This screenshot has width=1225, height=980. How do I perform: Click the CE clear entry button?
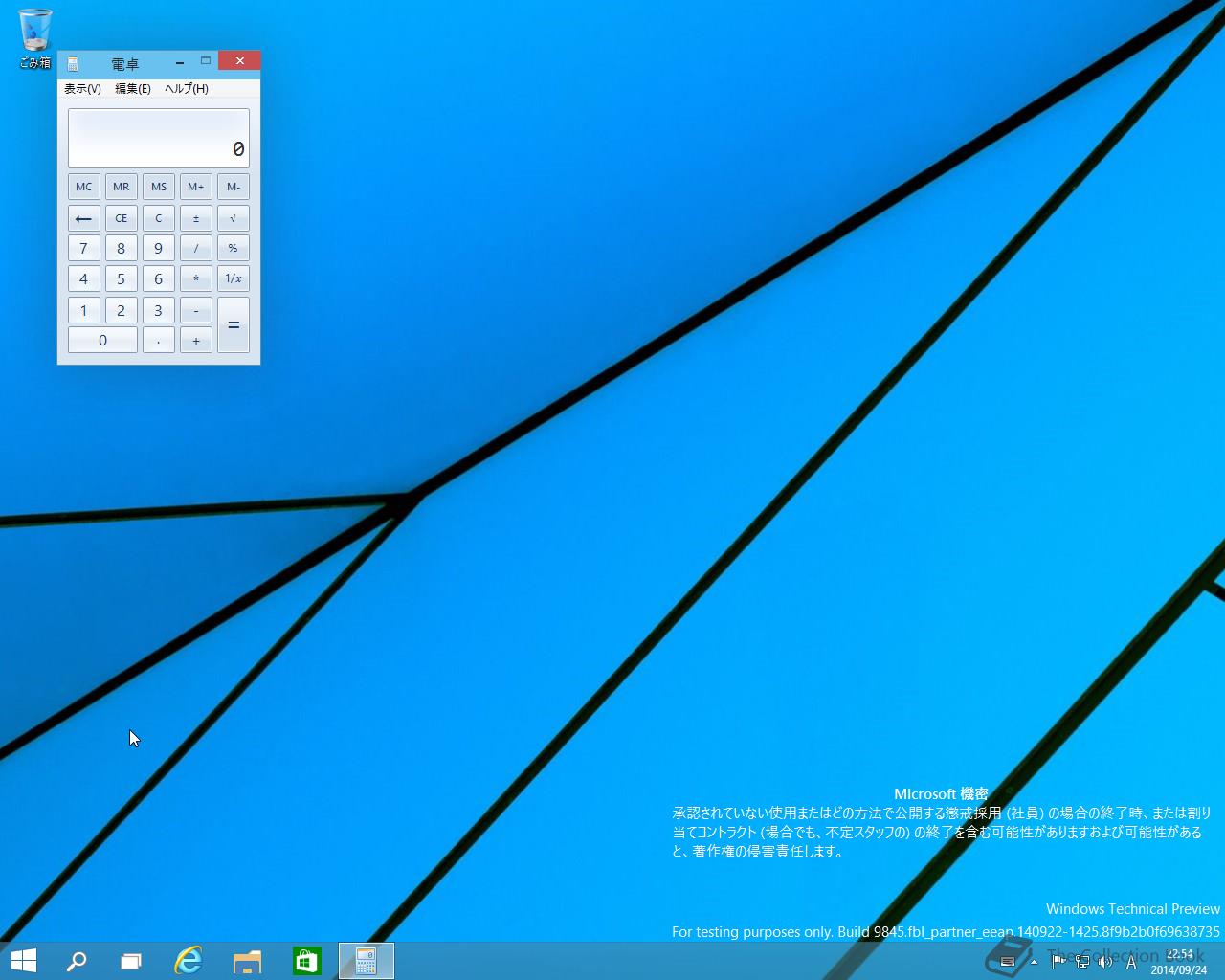[122, 218]
